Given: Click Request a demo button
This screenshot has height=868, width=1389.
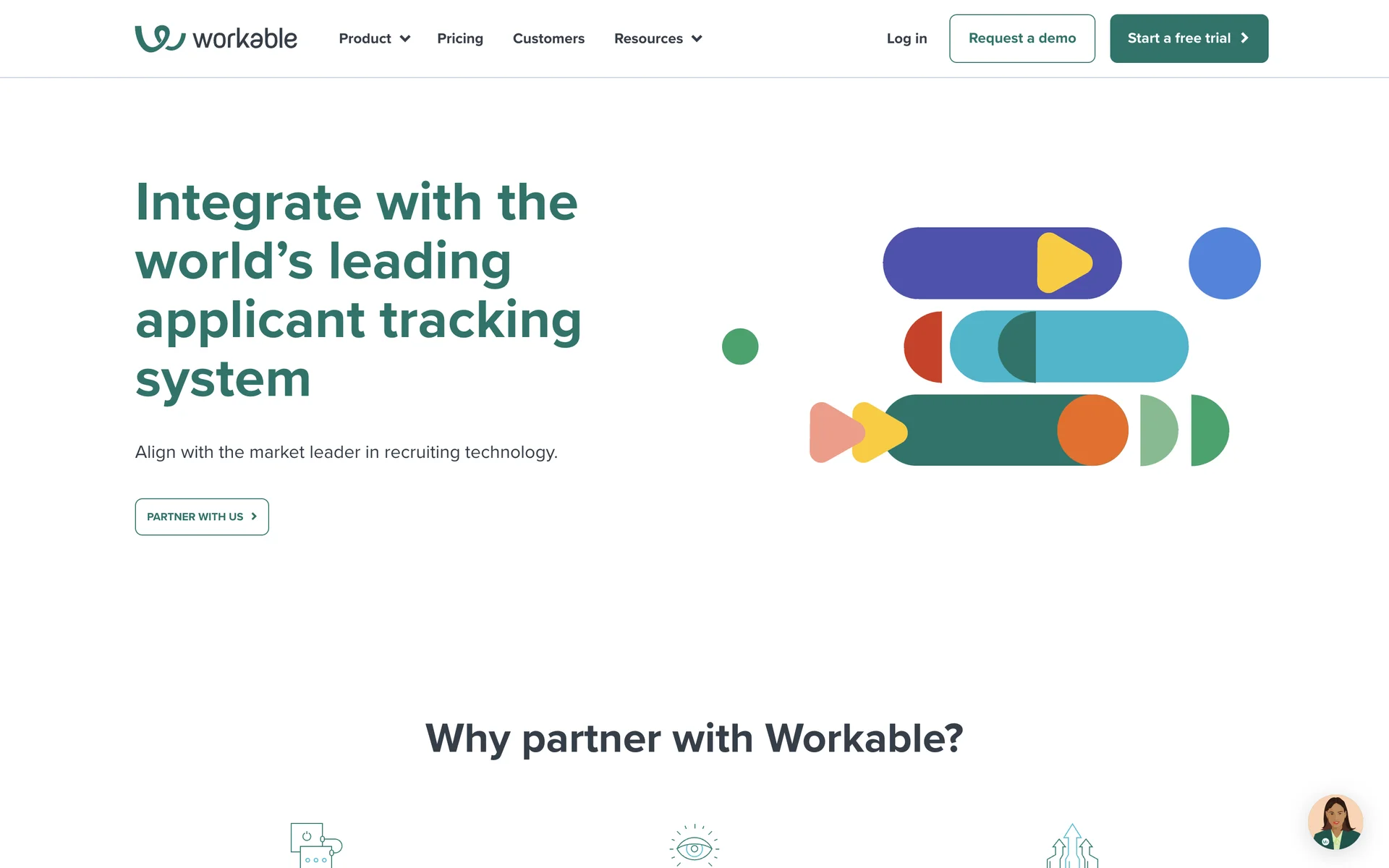Looking at the screenshot, I should point(1021,38).
